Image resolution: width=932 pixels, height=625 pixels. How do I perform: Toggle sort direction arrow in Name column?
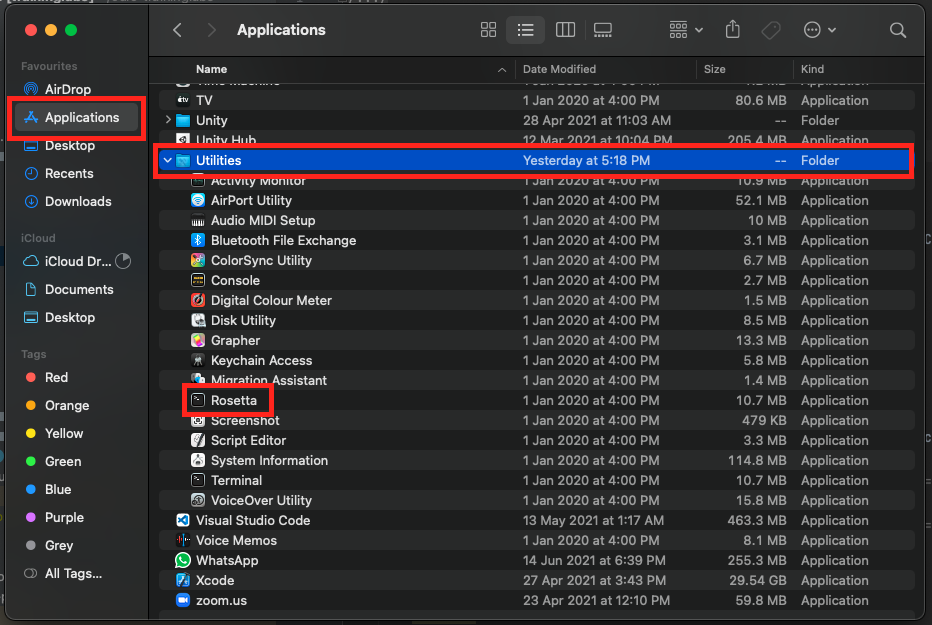pyautogui.click(x=502, y=70)
